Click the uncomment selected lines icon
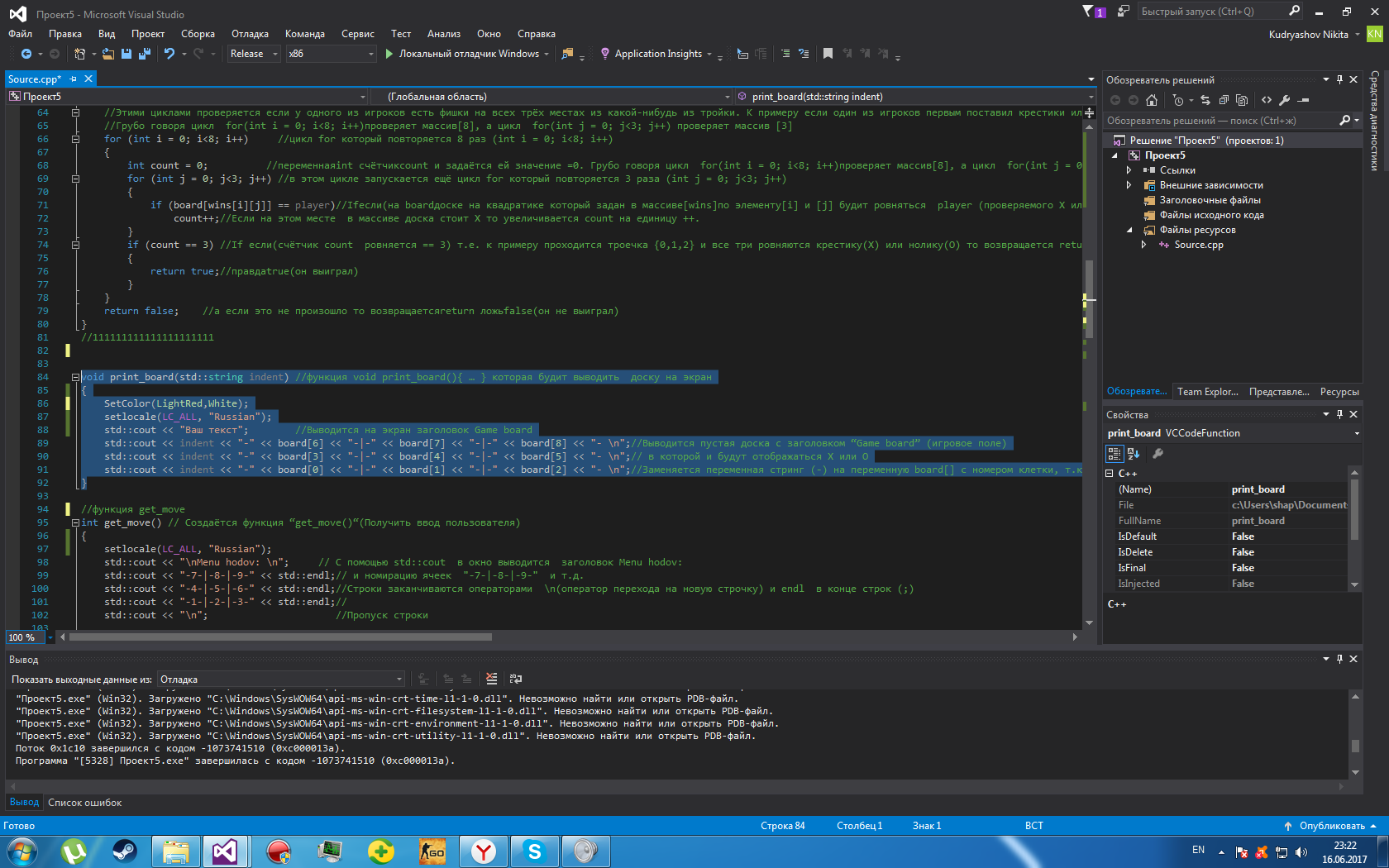The image size is (1389, 868). 804,54
